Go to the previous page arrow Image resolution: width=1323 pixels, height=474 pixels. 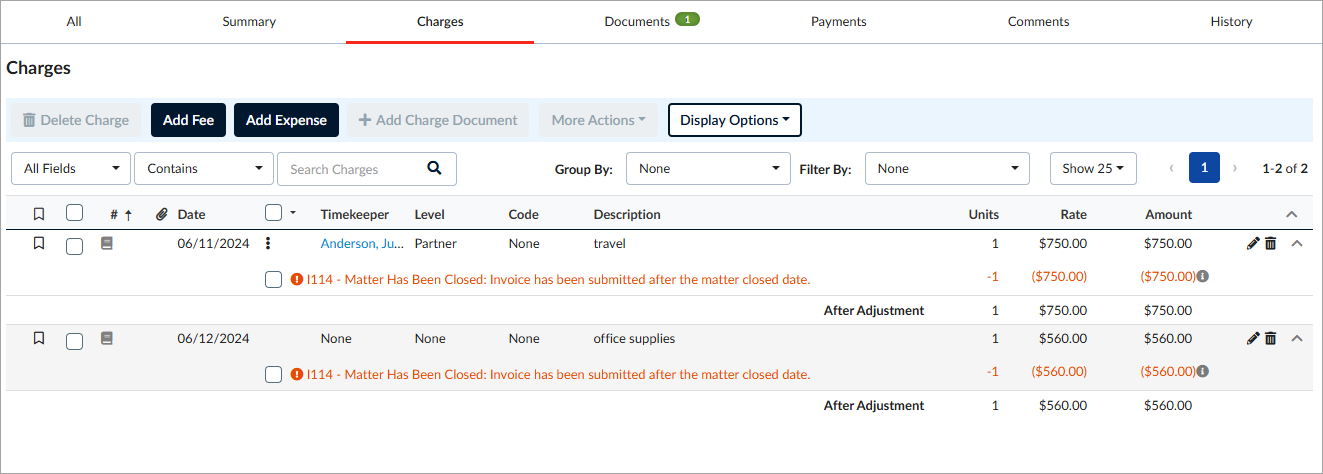point(1171,168)
